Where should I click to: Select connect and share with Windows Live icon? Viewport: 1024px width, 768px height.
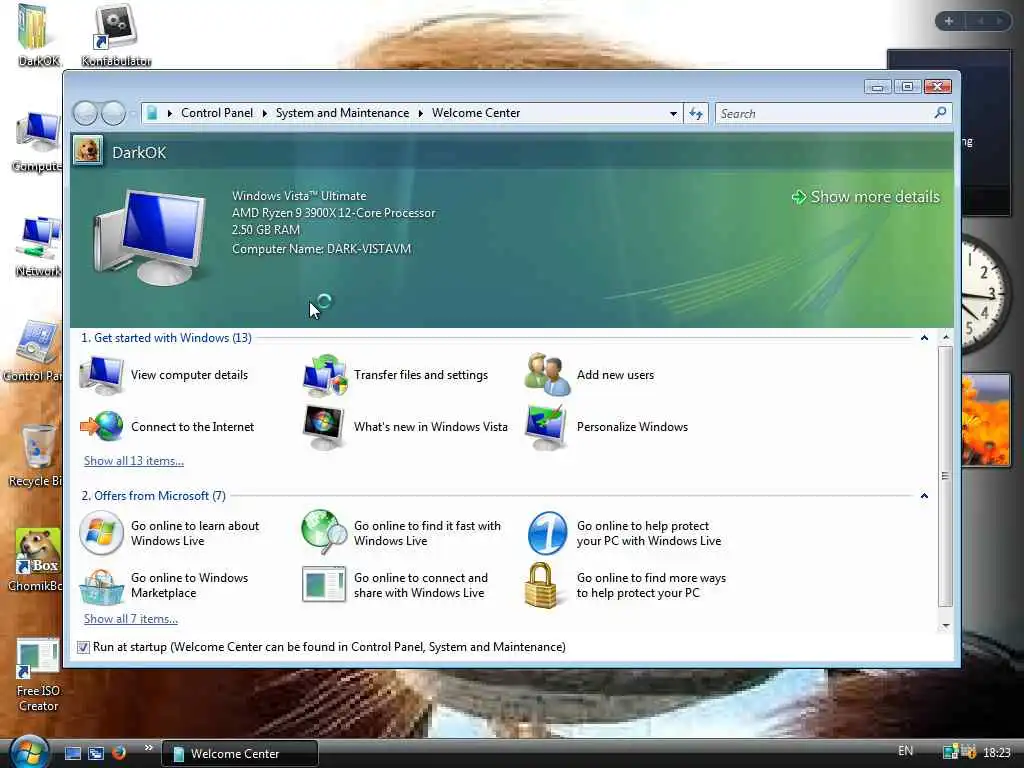(x=324, y=584)
